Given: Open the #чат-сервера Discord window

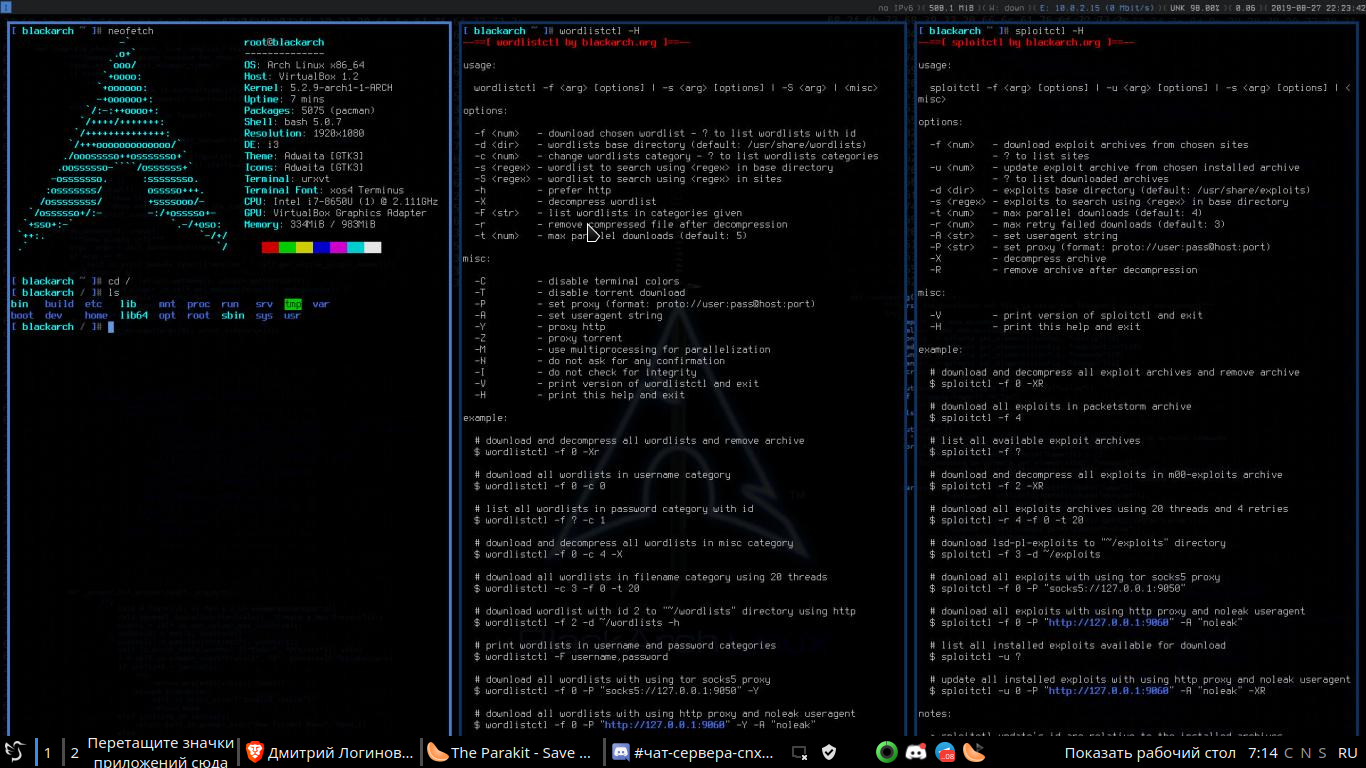Looking at the screenshot, I should 694,752.
